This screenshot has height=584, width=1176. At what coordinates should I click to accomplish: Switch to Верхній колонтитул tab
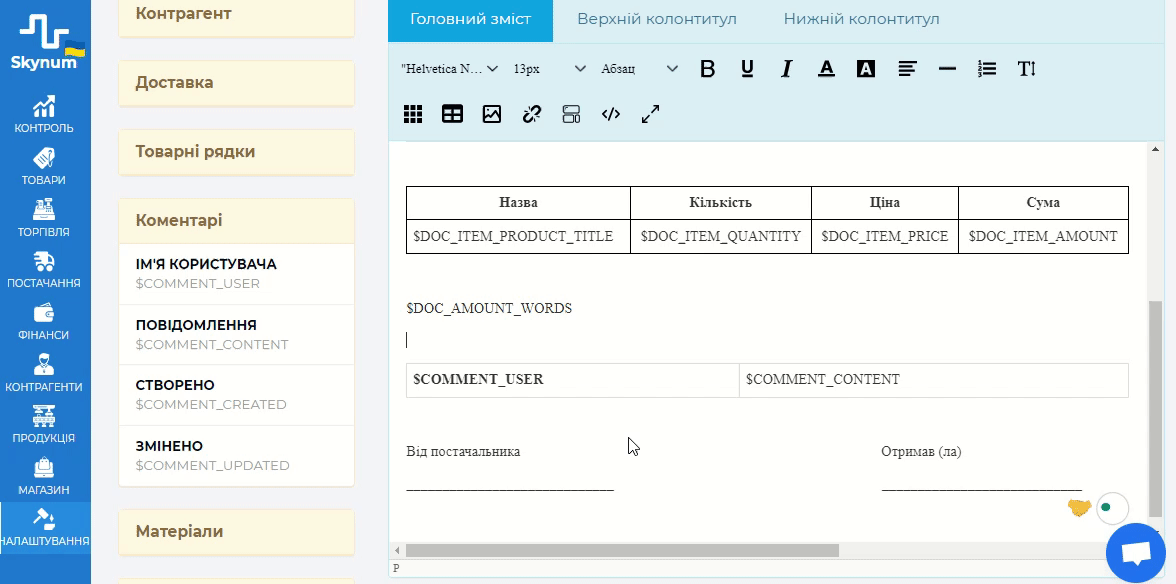[x=657, y=19]
